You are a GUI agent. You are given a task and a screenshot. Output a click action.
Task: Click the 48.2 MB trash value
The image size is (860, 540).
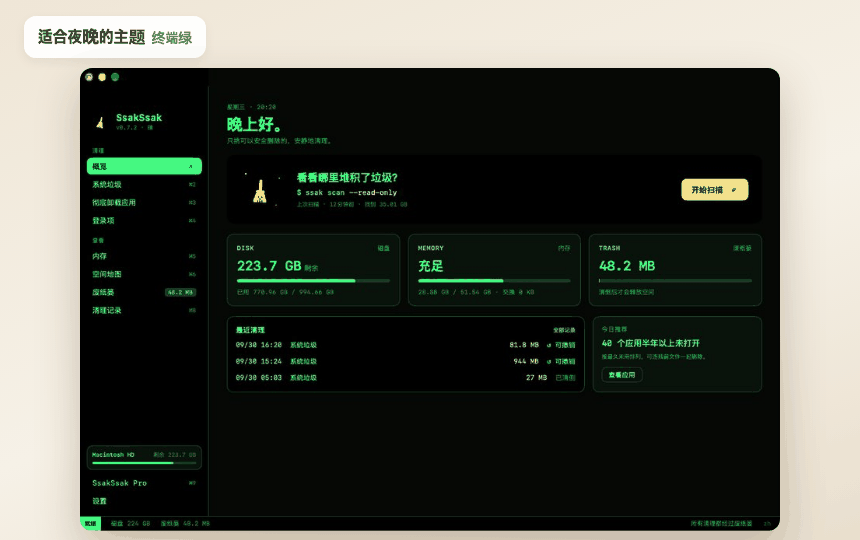click(627, 266)
